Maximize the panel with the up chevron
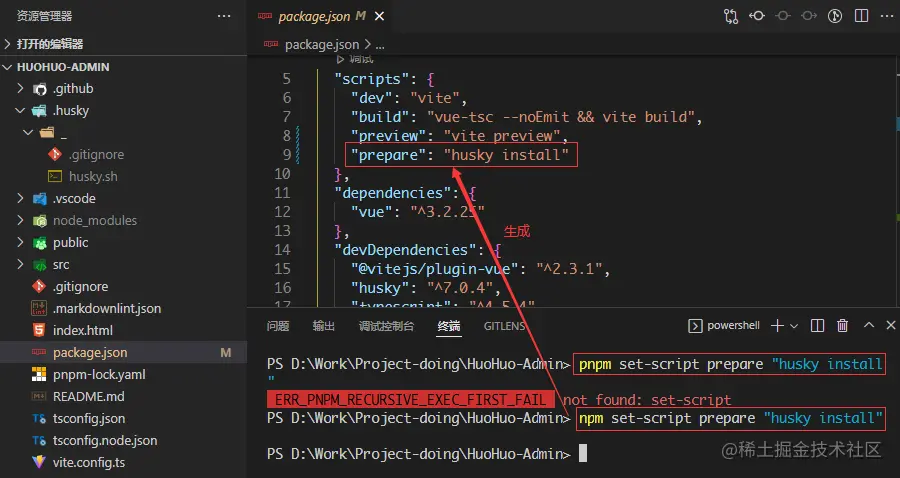The height and width of the screenshot is (478, 900). [869, 325]
